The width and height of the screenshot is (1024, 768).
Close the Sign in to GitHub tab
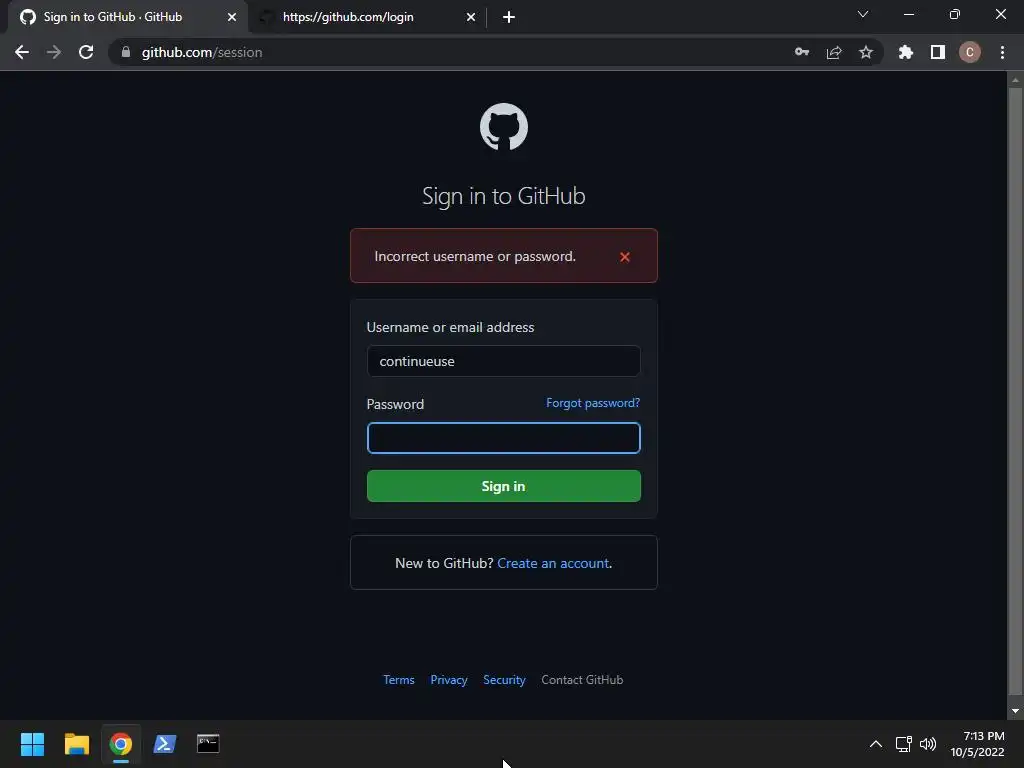pos(231,17)
